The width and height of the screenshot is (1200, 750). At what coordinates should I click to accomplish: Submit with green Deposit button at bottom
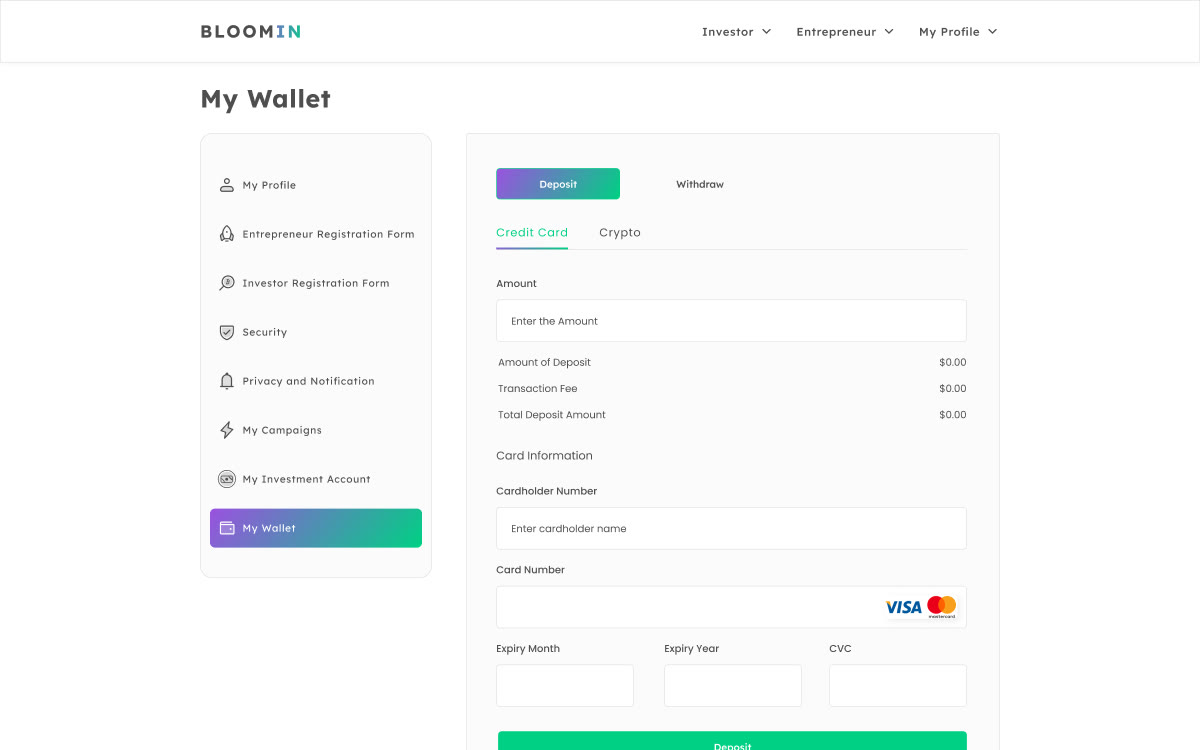click(x=732, y=741)
